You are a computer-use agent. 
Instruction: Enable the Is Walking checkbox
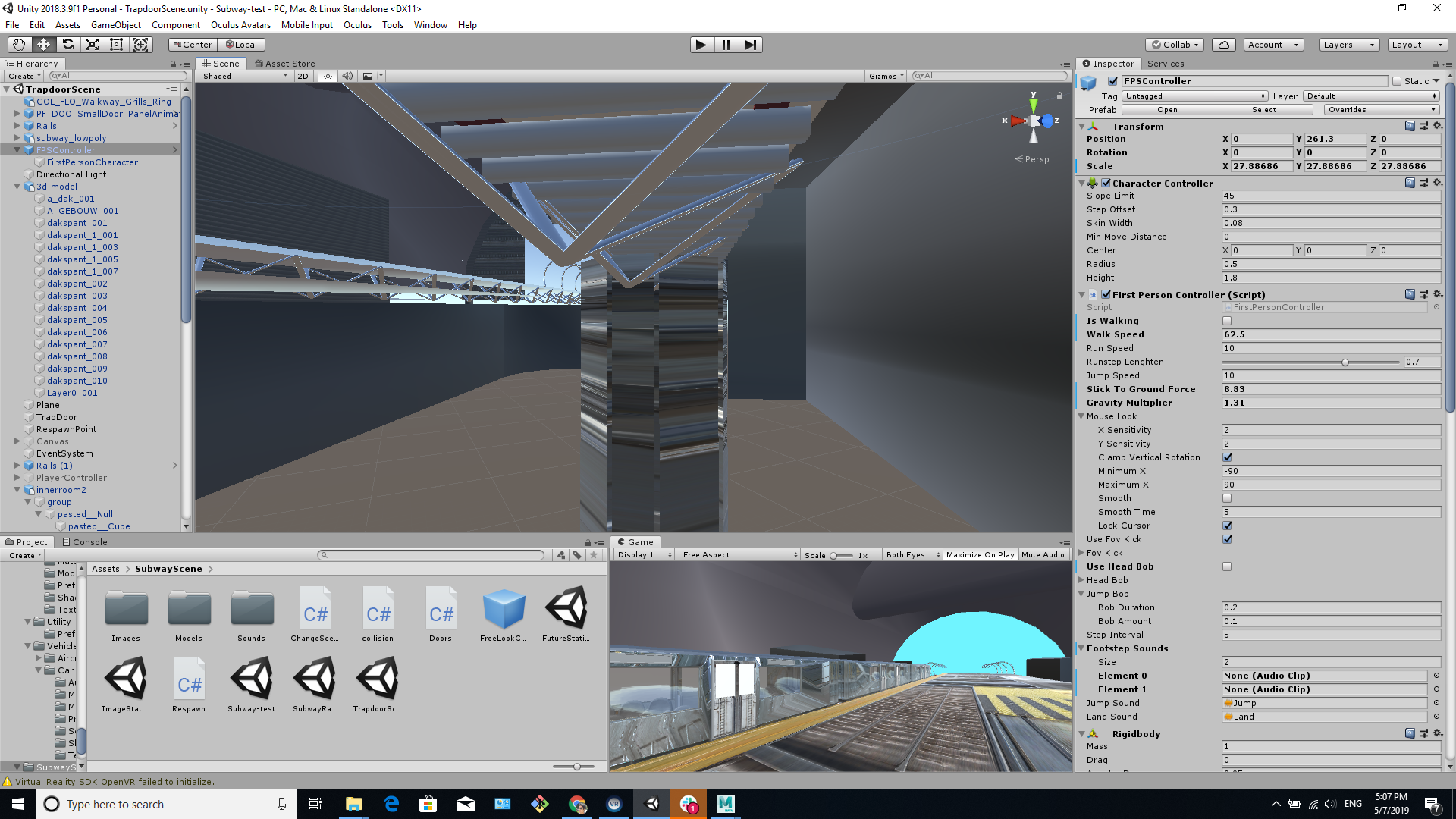click(x=1227, y=321)
